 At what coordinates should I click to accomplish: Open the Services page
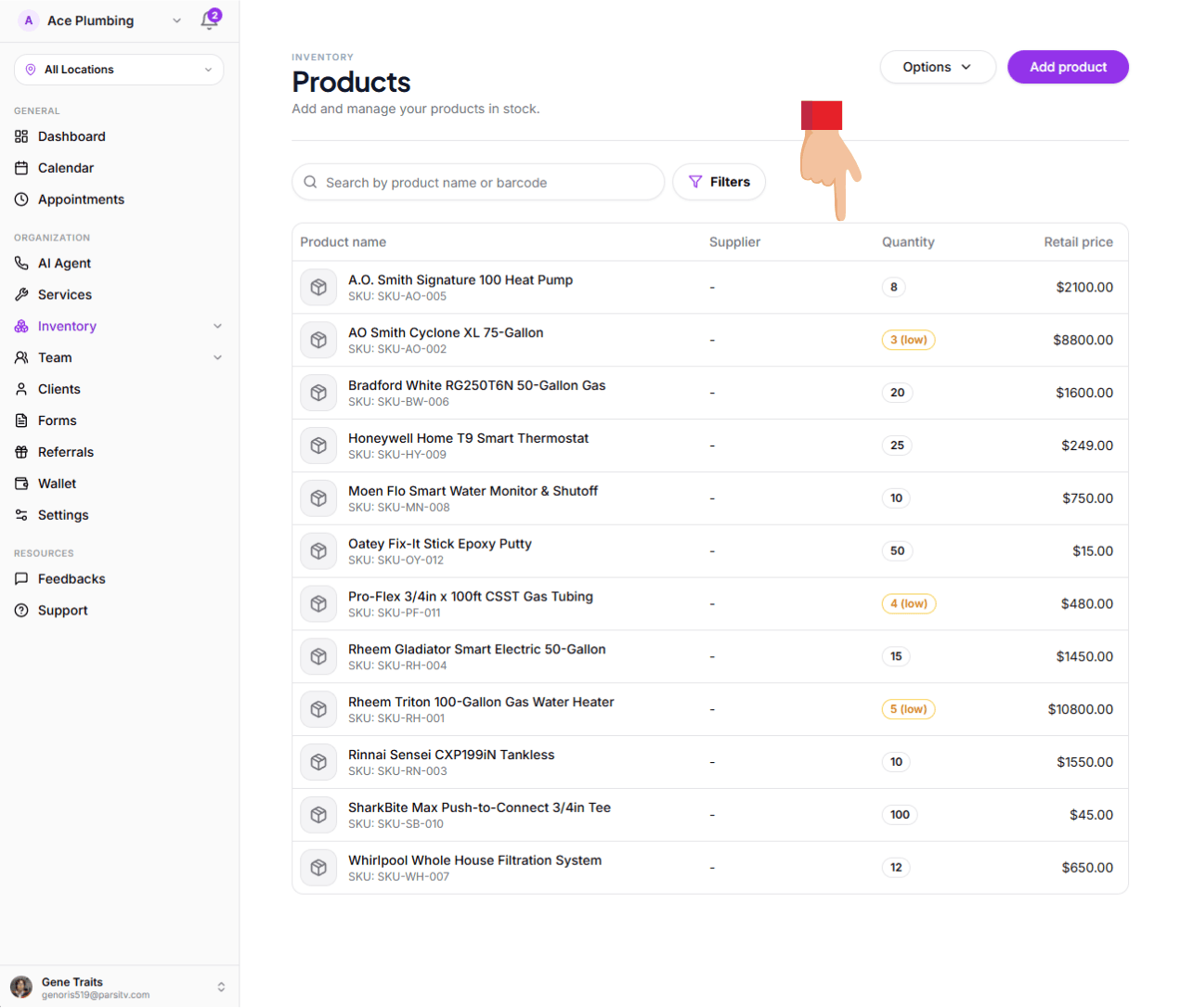pyautogui.click(x=65, y=295)
